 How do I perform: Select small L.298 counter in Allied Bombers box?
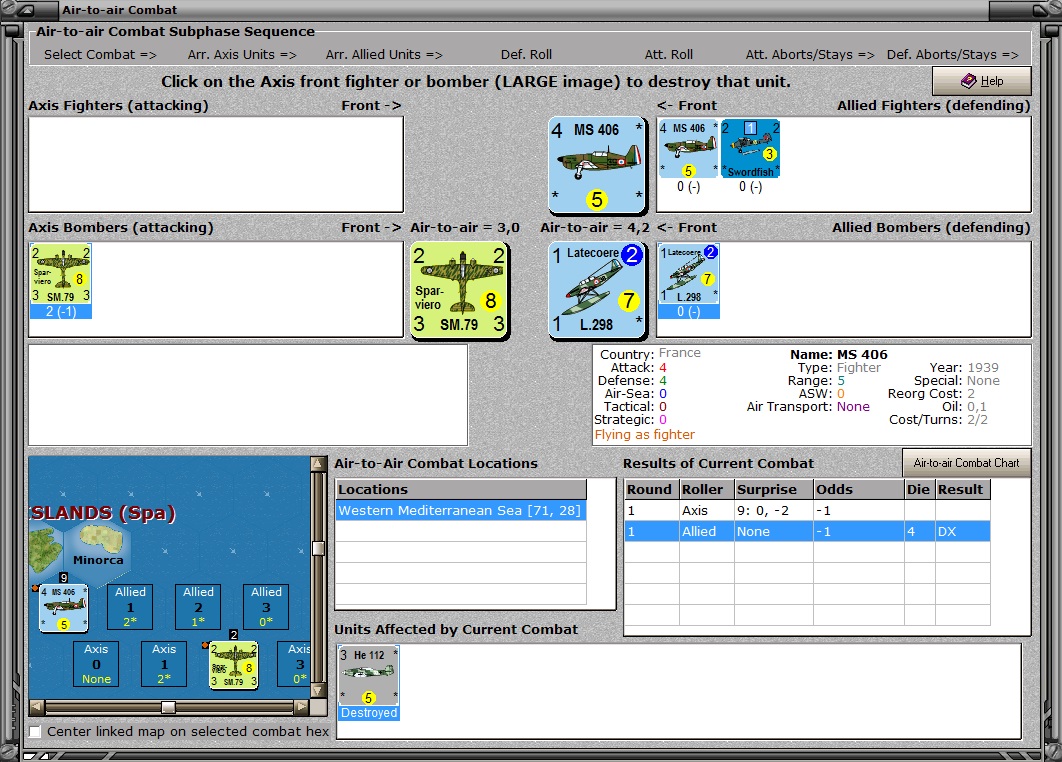pos(689,274)
